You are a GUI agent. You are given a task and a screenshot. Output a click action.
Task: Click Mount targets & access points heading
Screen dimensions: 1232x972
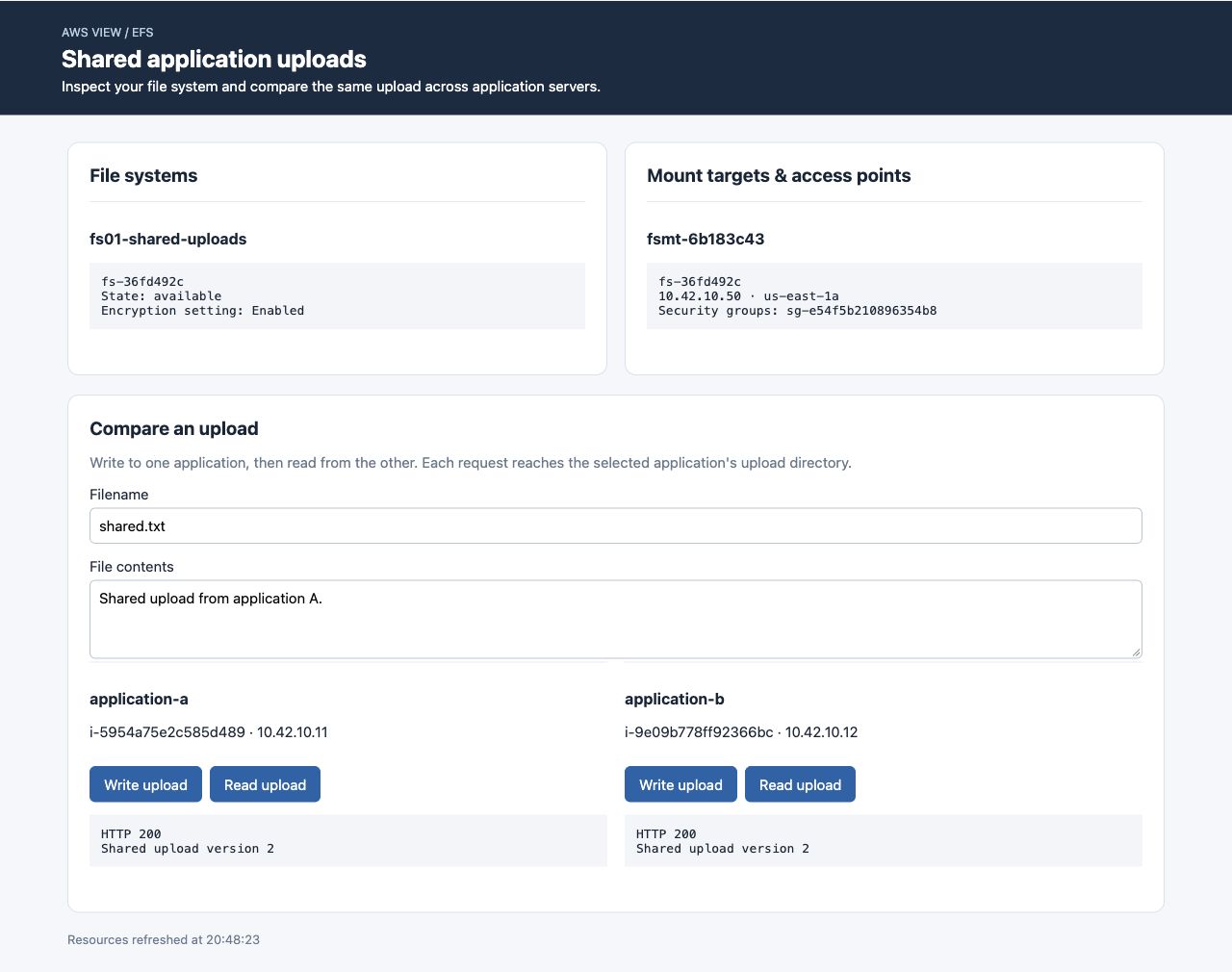tap(779, 175)
